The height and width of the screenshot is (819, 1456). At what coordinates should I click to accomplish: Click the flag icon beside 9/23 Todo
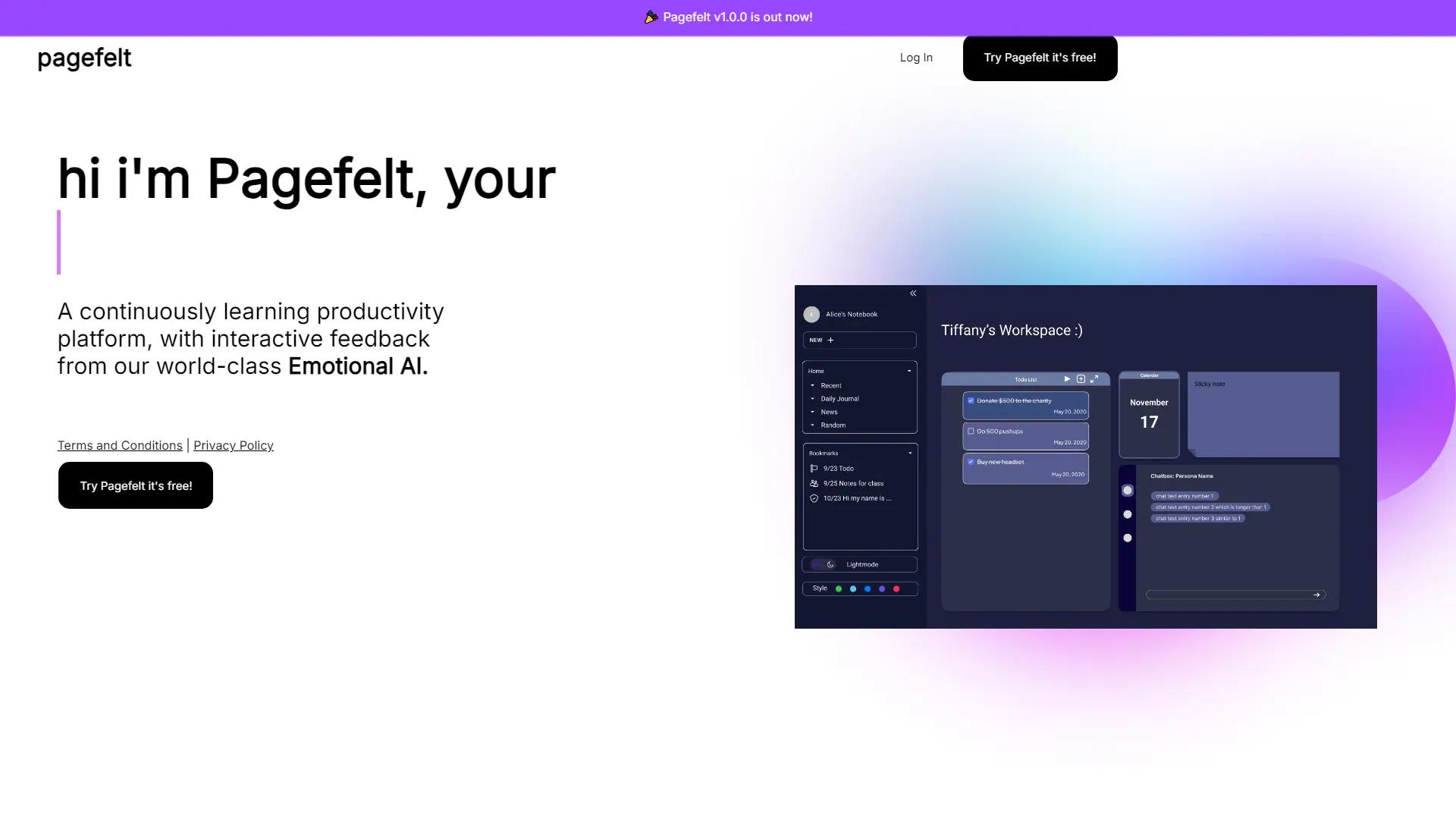pyautogui.click(x=812, y=469)
